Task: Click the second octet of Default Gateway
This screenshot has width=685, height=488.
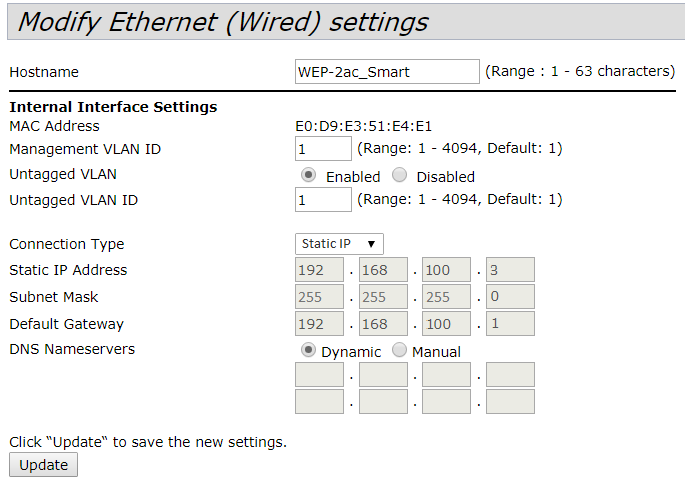Action: point(383,324)
